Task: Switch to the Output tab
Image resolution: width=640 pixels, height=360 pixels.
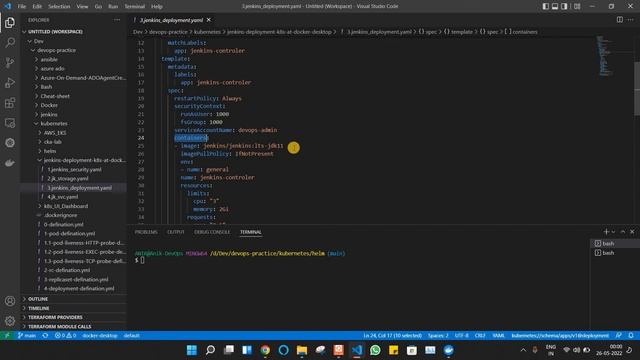Action: pyautogui.click(x=176, y=232)
